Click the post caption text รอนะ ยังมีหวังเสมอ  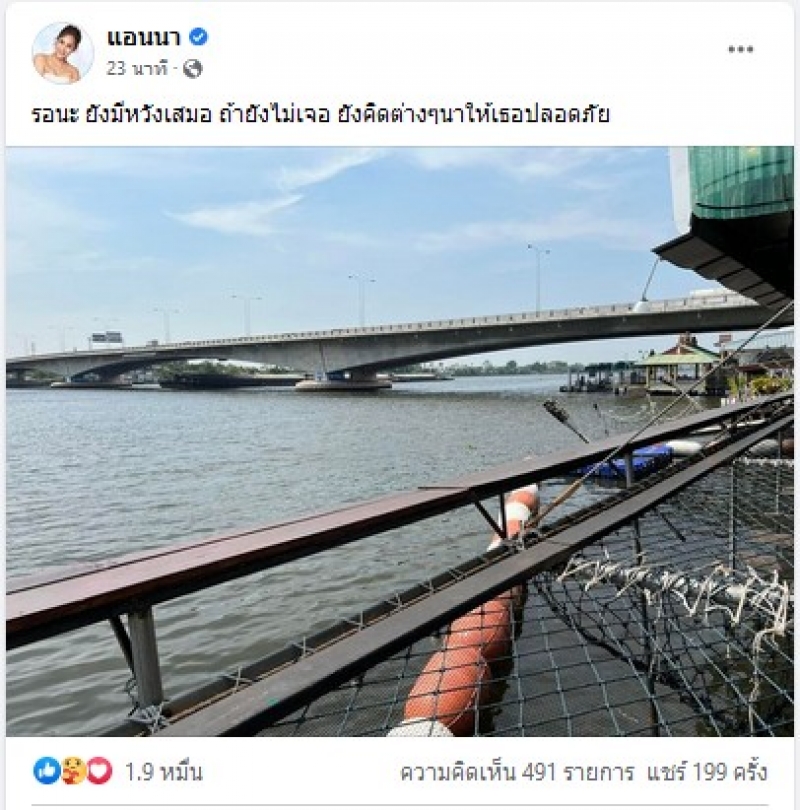pos(121,115)
